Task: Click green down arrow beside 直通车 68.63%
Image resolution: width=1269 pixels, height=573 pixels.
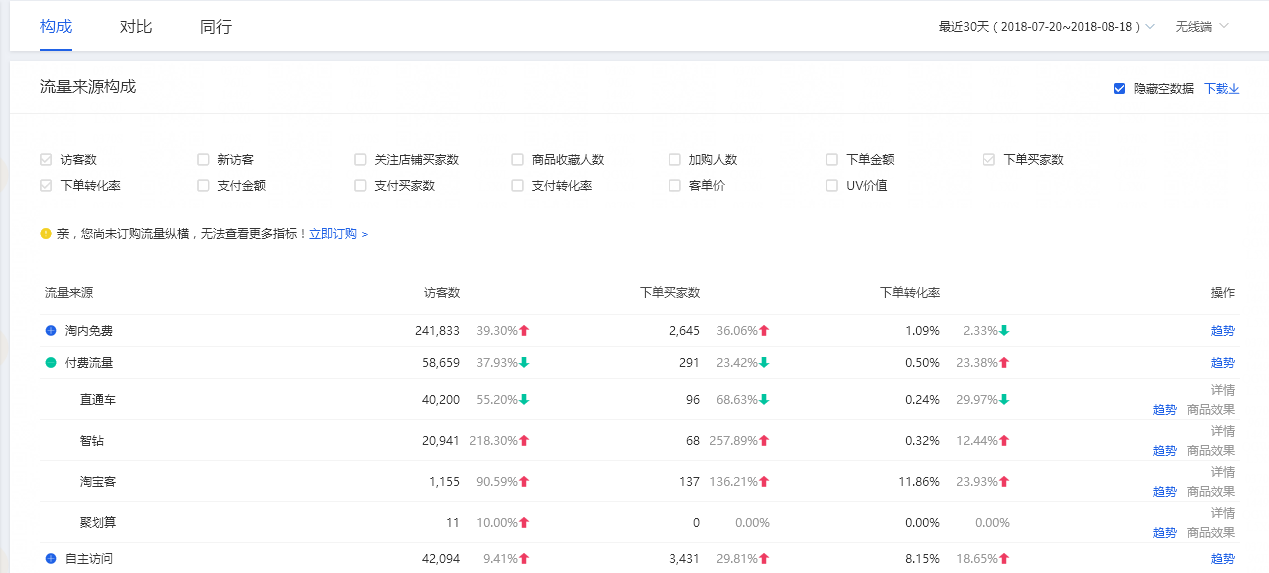Action: [x=764, y=399]
